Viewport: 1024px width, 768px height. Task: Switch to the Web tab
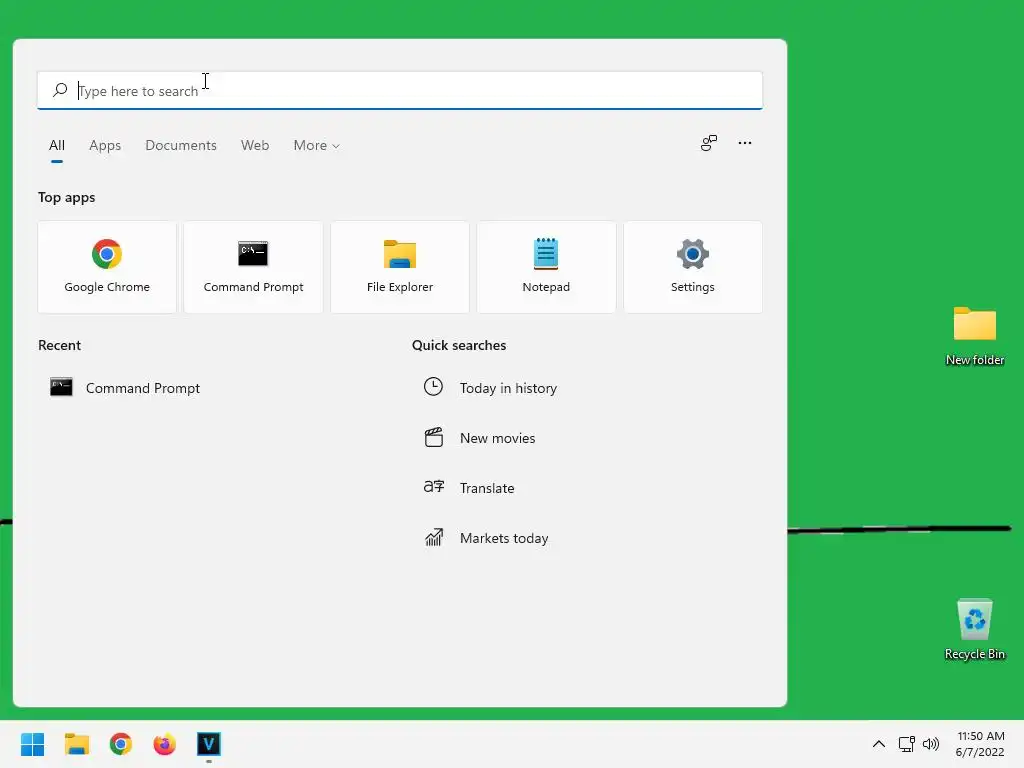point(255,145)
